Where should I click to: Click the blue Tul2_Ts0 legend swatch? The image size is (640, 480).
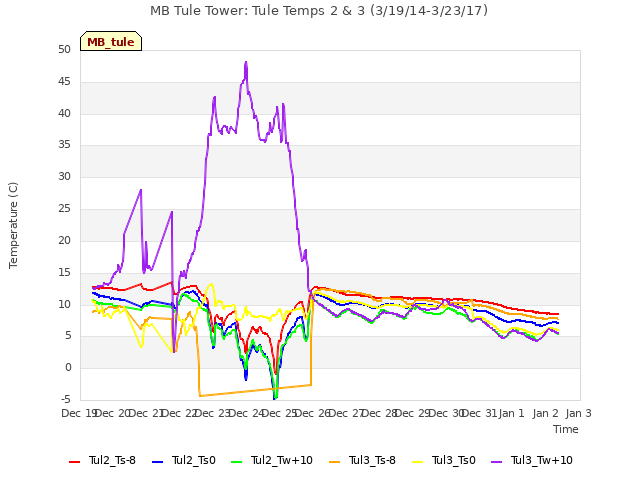pos(158,462)
